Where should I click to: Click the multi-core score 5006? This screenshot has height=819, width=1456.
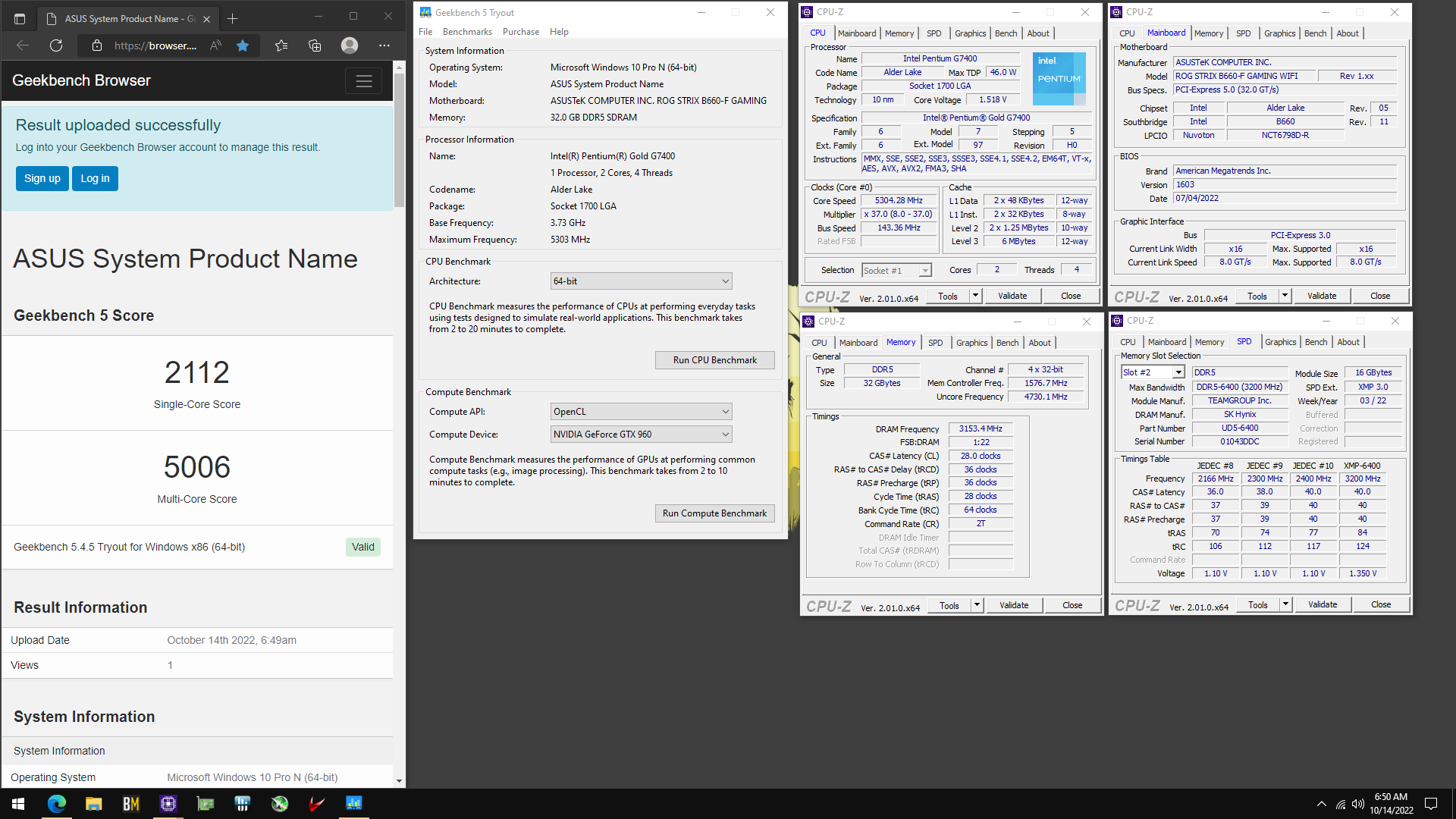(x=197, y=467)
